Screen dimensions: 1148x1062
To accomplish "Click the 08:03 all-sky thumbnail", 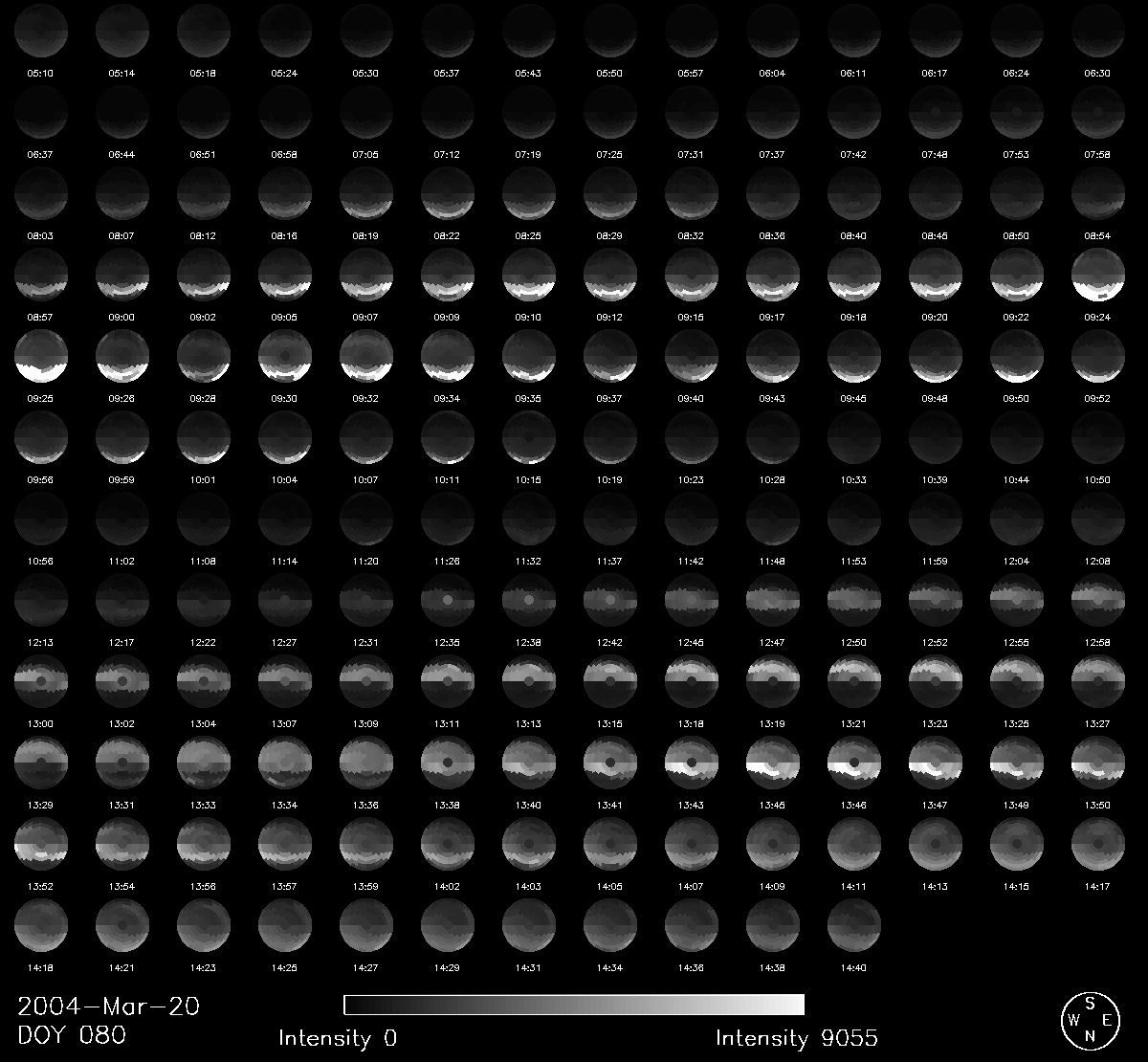I will (x=41, y=193).
